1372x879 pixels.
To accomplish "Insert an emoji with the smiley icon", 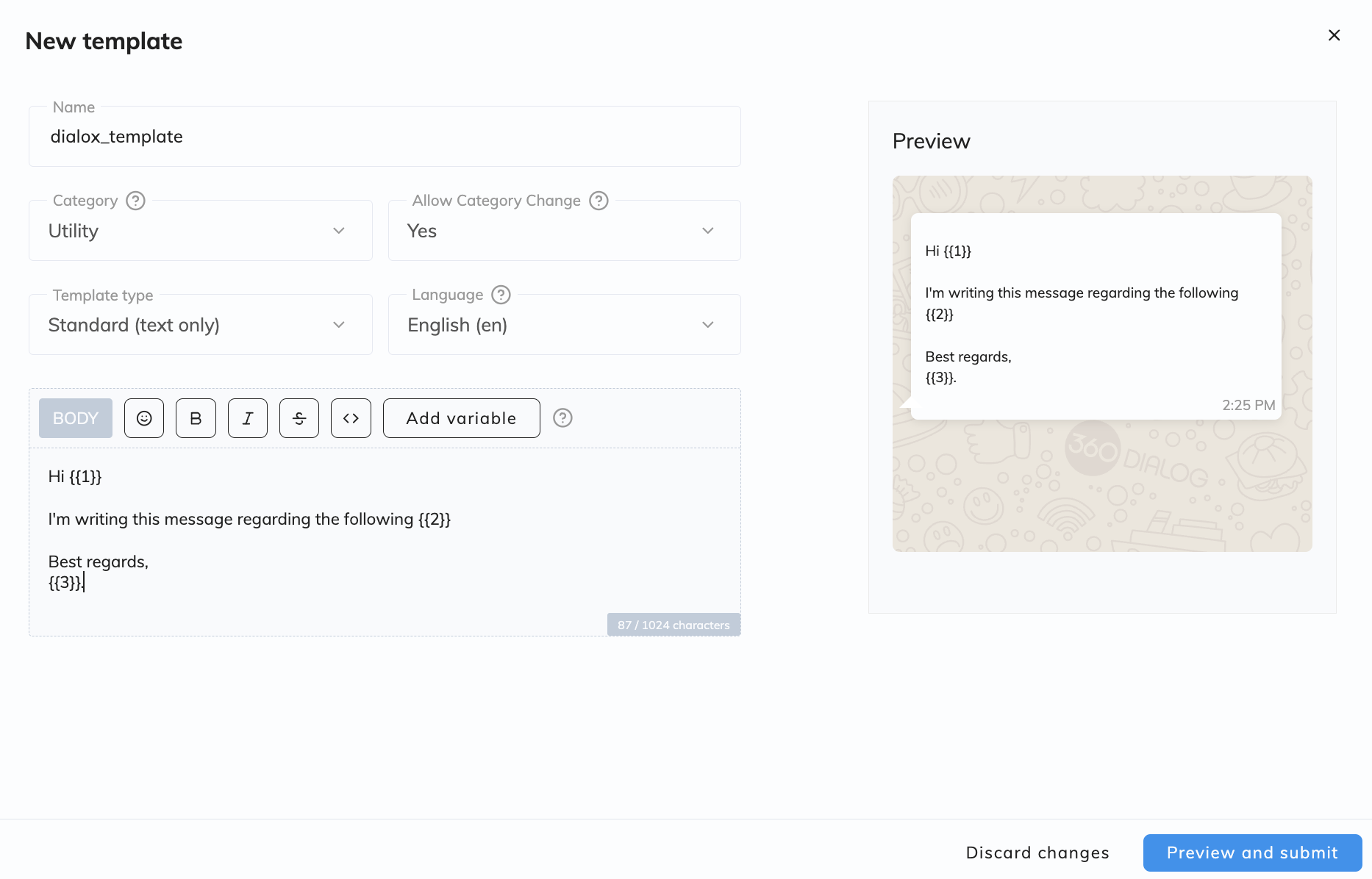I will (144, 418).
